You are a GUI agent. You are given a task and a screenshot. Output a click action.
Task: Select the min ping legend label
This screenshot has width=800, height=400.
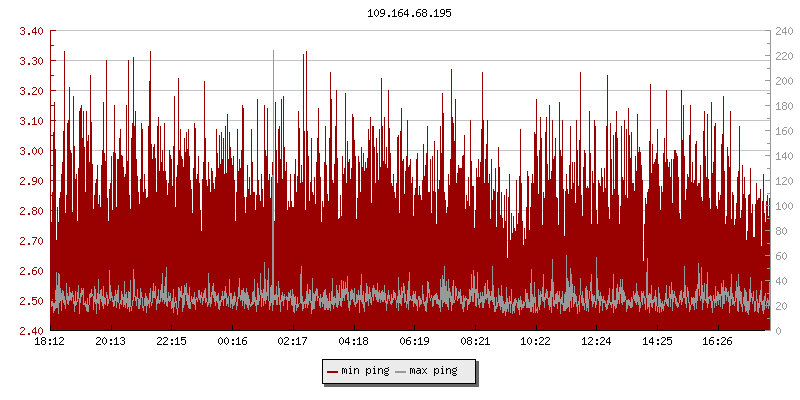365,372
